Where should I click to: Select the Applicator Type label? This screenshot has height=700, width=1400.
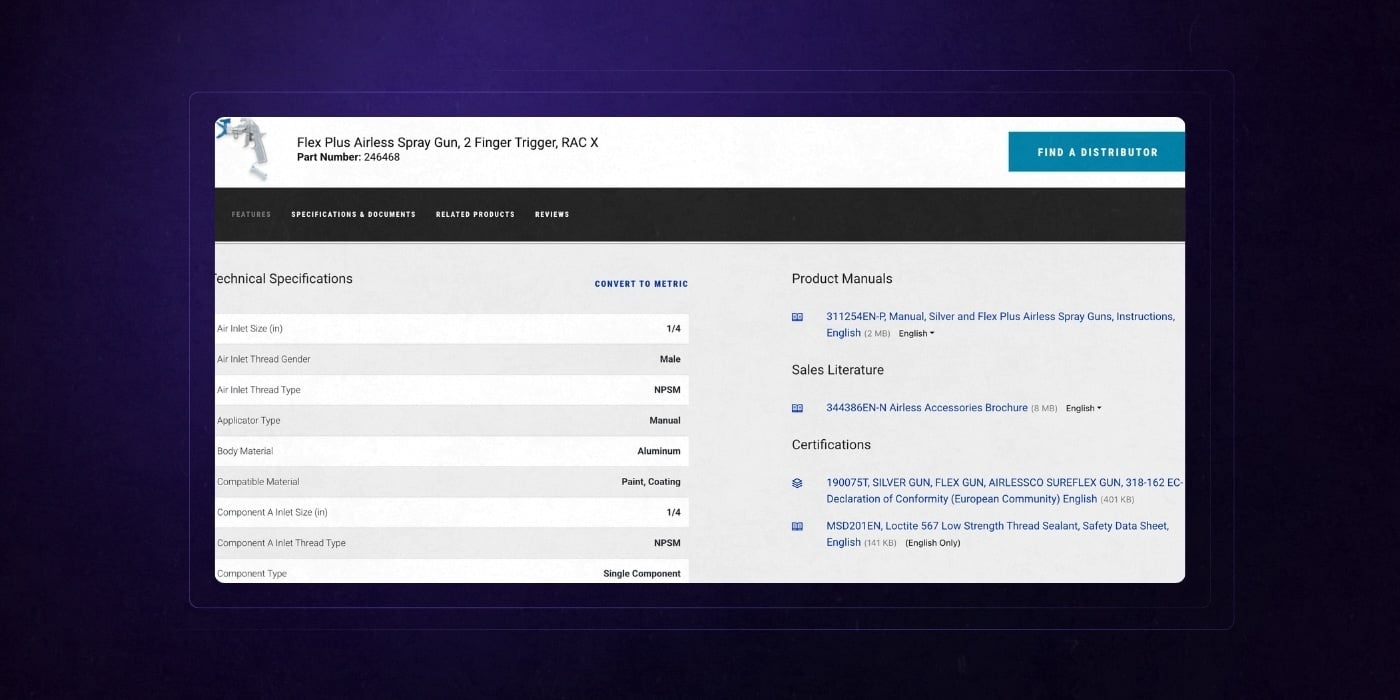point(249,421)
